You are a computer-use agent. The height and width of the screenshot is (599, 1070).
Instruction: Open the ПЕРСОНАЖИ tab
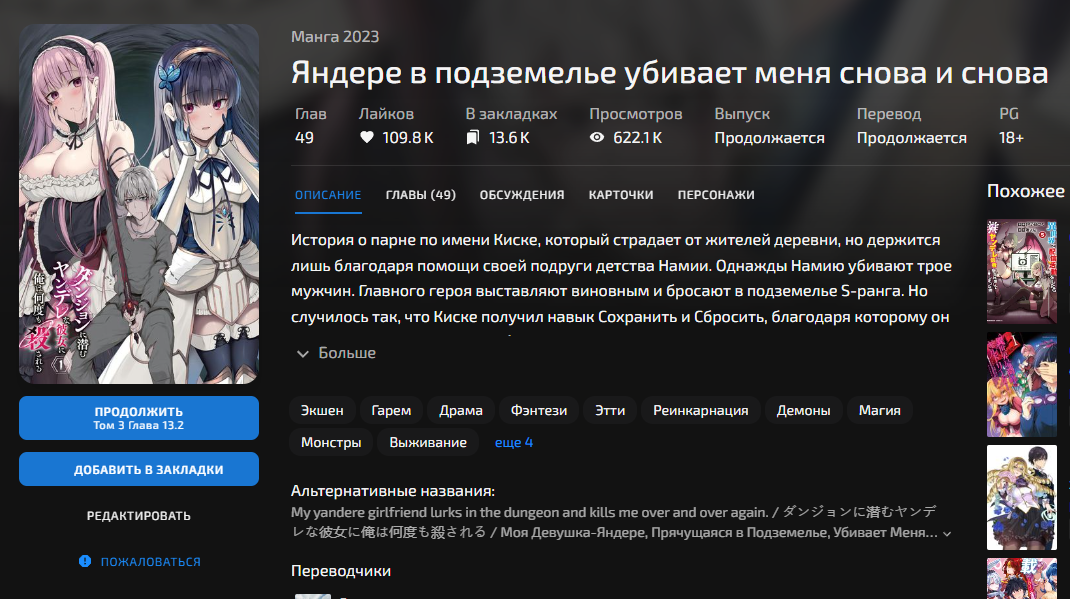coord(716,194)
